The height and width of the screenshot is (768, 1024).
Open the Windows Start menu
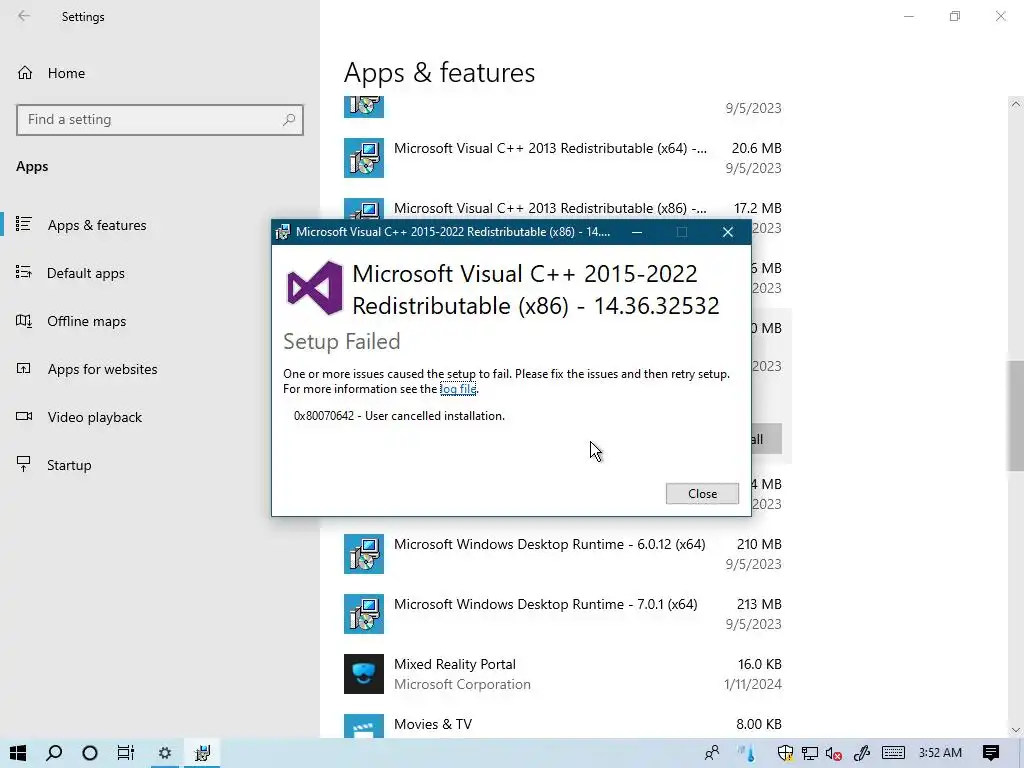point(18,753)
